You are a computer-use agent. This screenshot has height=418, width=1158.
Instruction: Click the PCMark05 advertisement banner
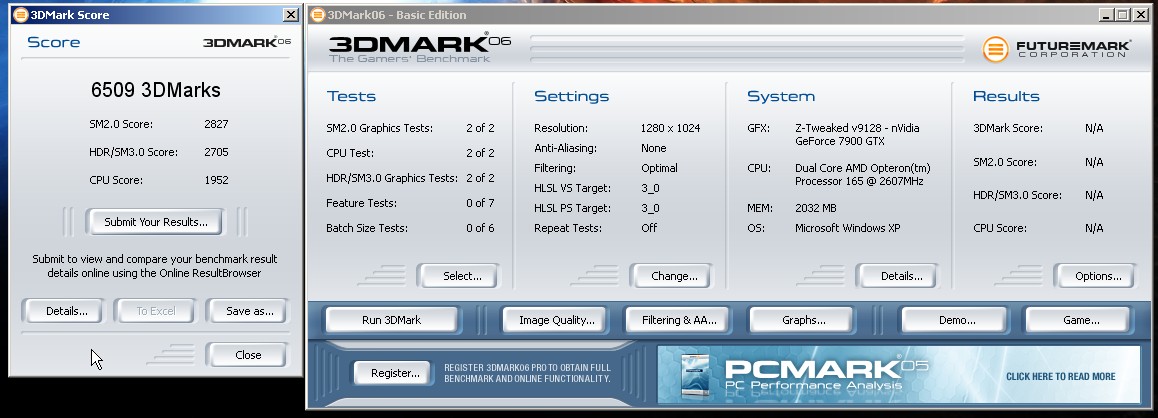(x=897, y=374)
